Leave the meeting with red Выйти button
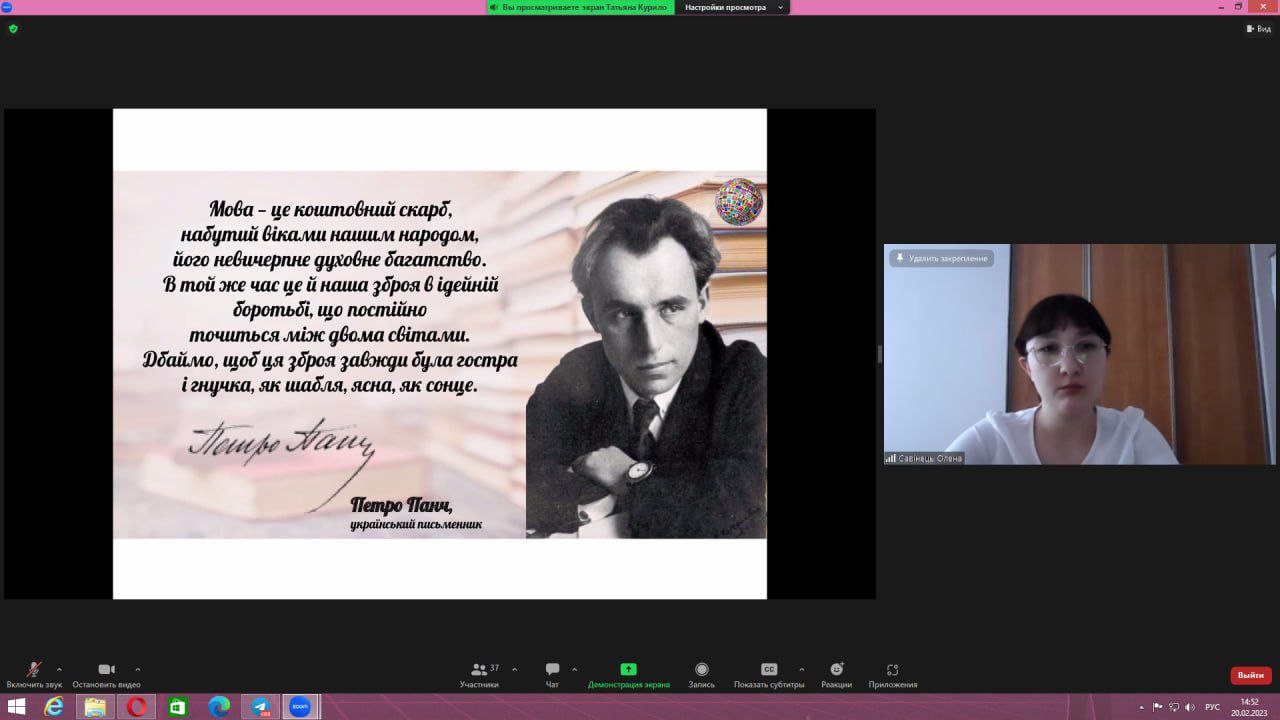The width and height of the screenshot is (1280, 720). tap(1250, 675)
